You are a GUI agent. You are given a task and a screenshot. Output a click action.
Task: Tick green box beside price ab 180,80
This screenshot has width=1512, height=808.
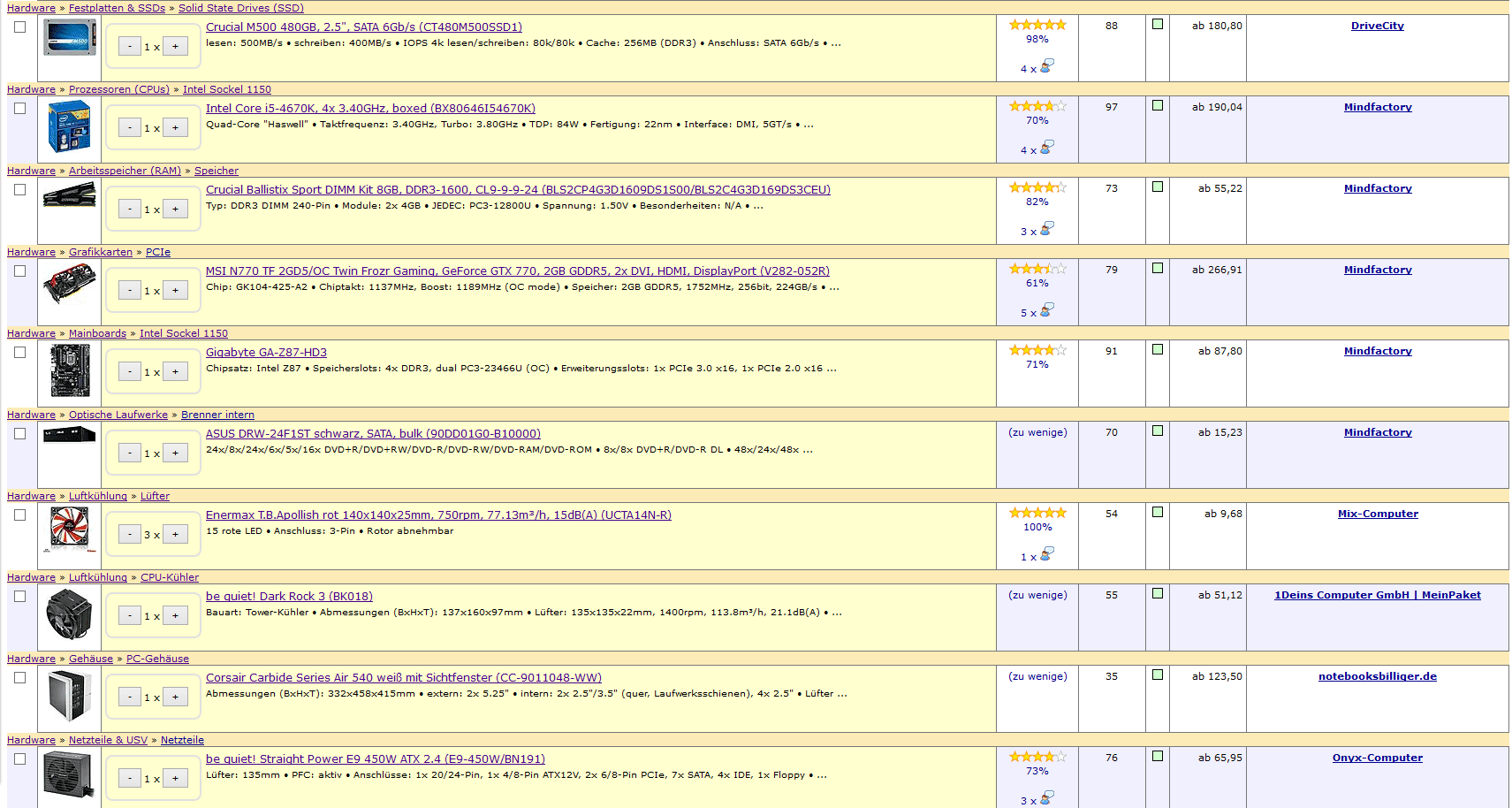coord(1158,24)
